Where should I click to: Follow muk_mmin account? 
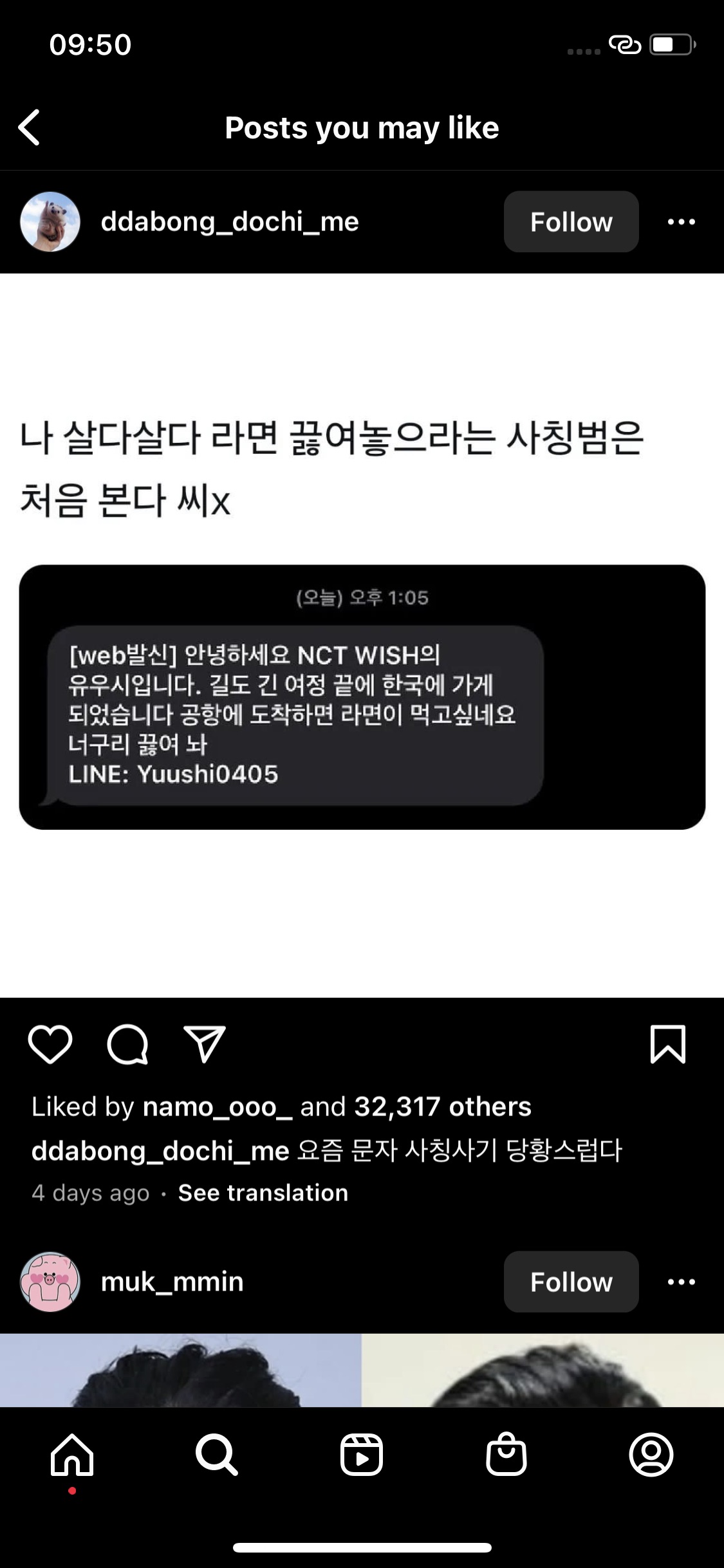click(x=571, y=1282)
